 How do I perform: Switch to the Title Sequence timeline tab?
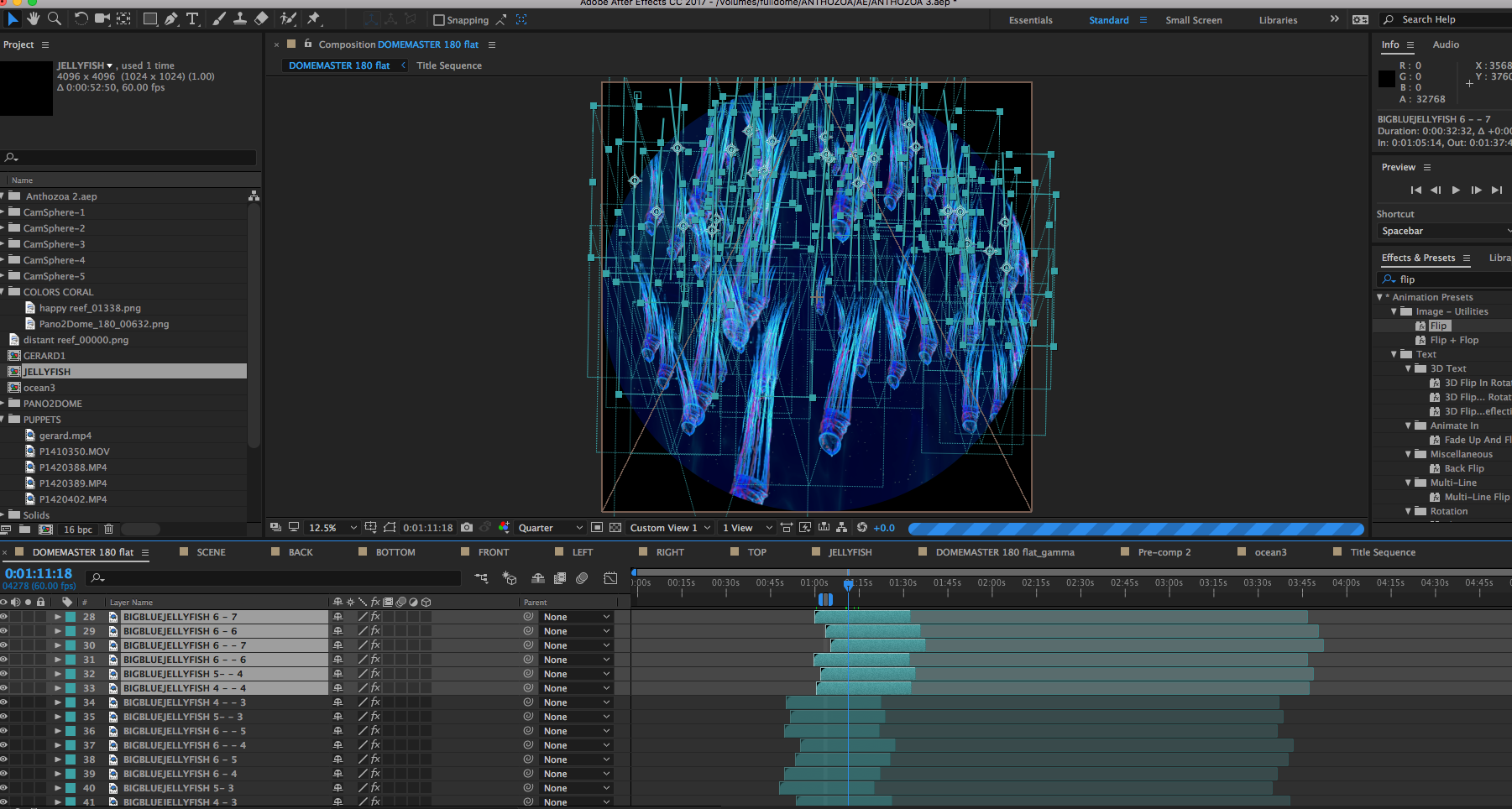[1382, 552]
